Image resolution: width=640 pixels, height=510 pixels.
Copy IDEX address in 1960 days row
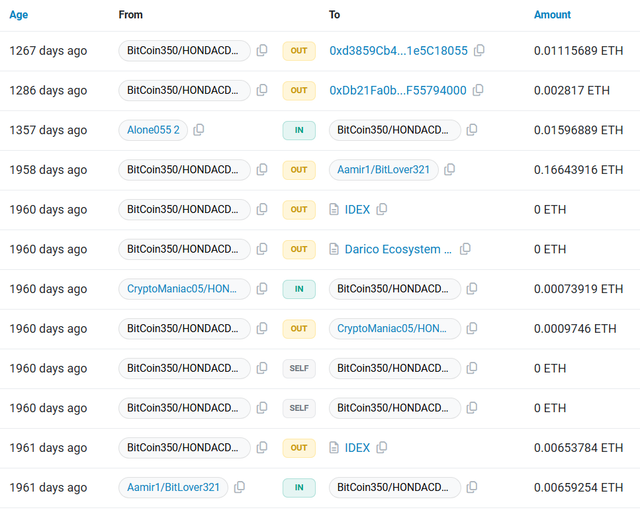pyautogui.click(x=382, y=209)
